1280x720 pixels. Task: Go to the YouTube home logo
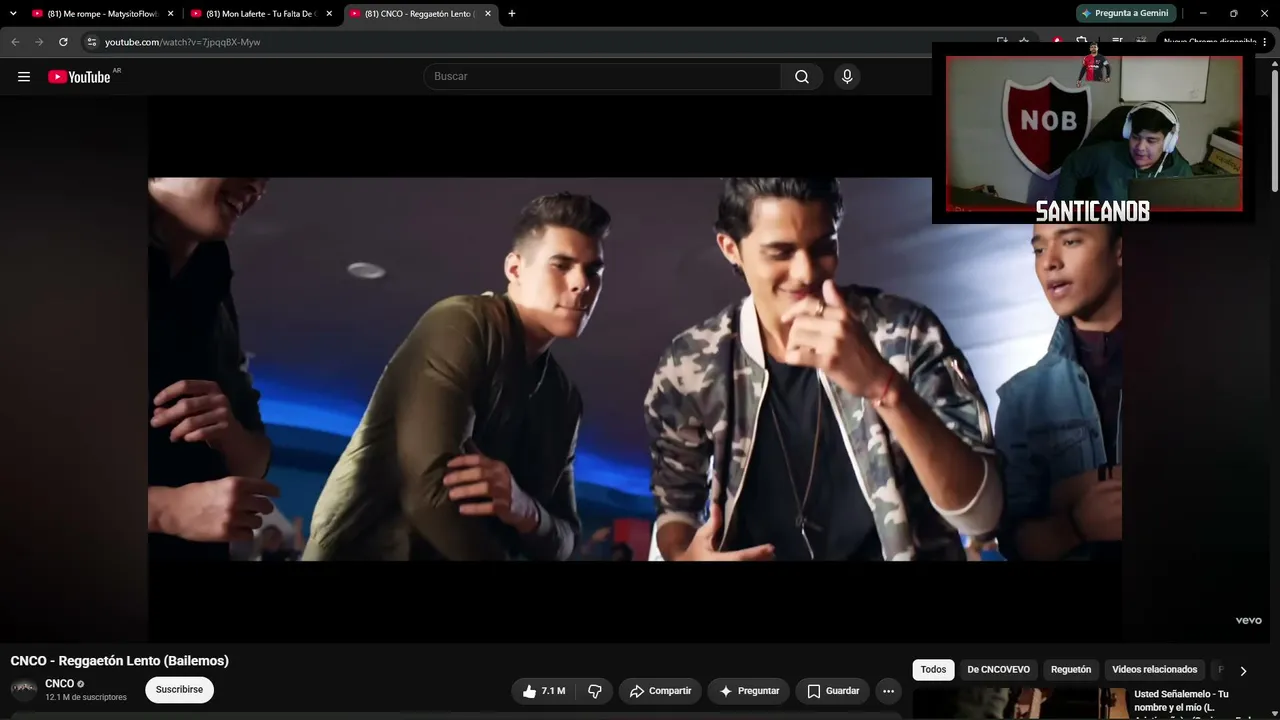tap(79, 77)
